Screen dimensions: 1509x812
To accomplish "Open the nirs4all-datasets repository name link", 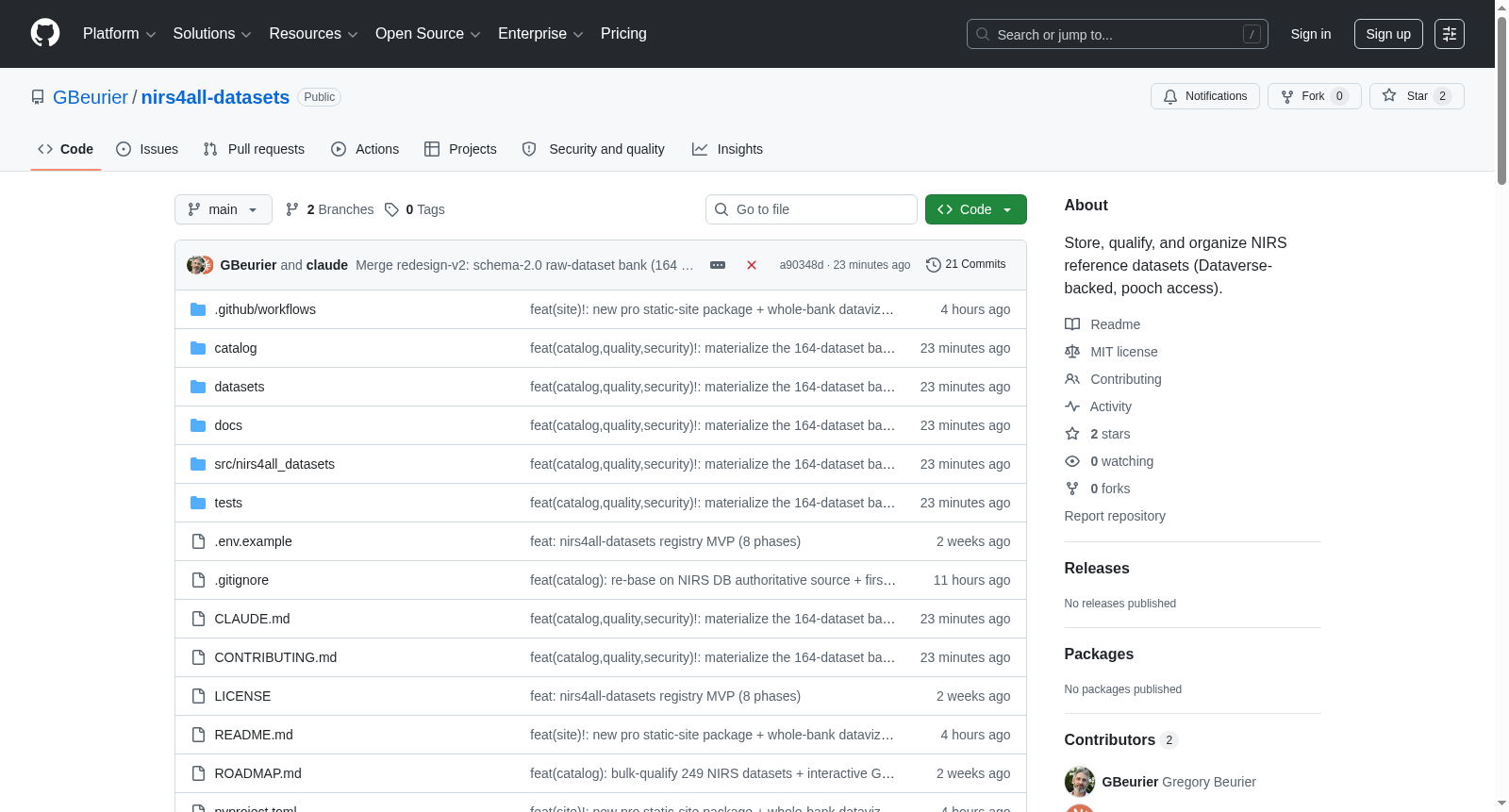I will [215, 97].
